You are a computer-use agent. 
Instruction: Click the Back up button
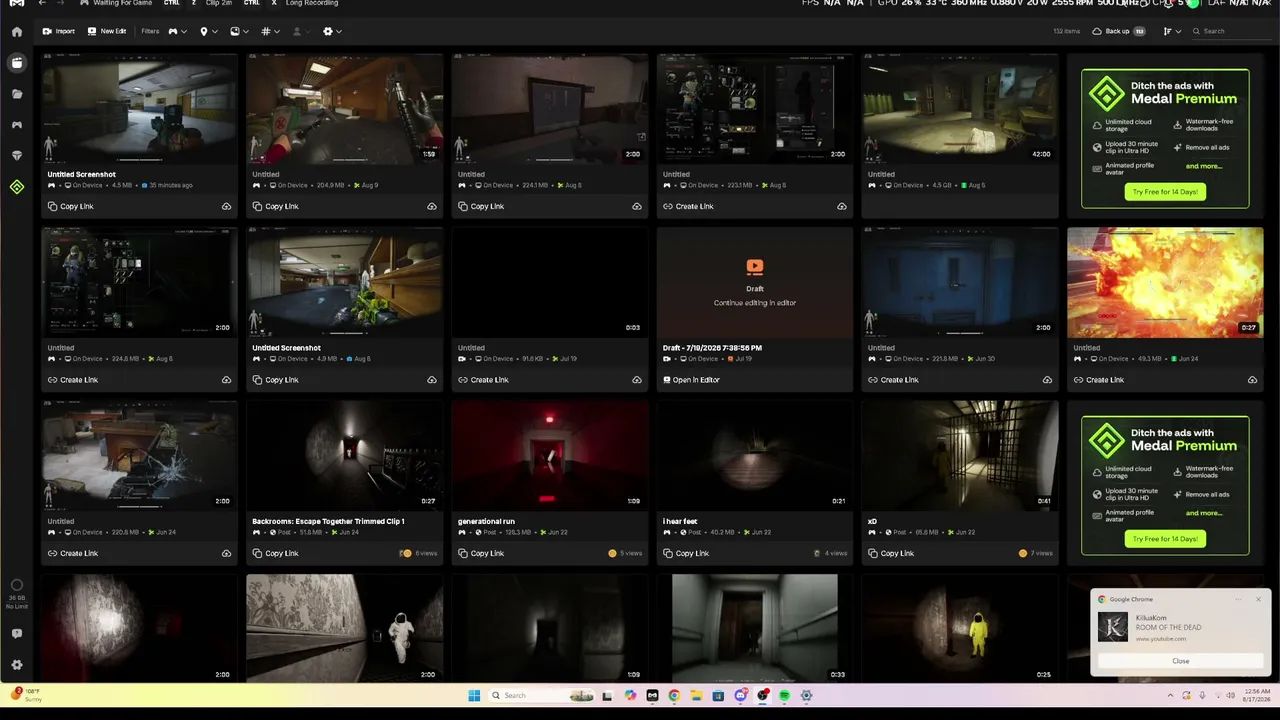click(x=1118, y=31)
